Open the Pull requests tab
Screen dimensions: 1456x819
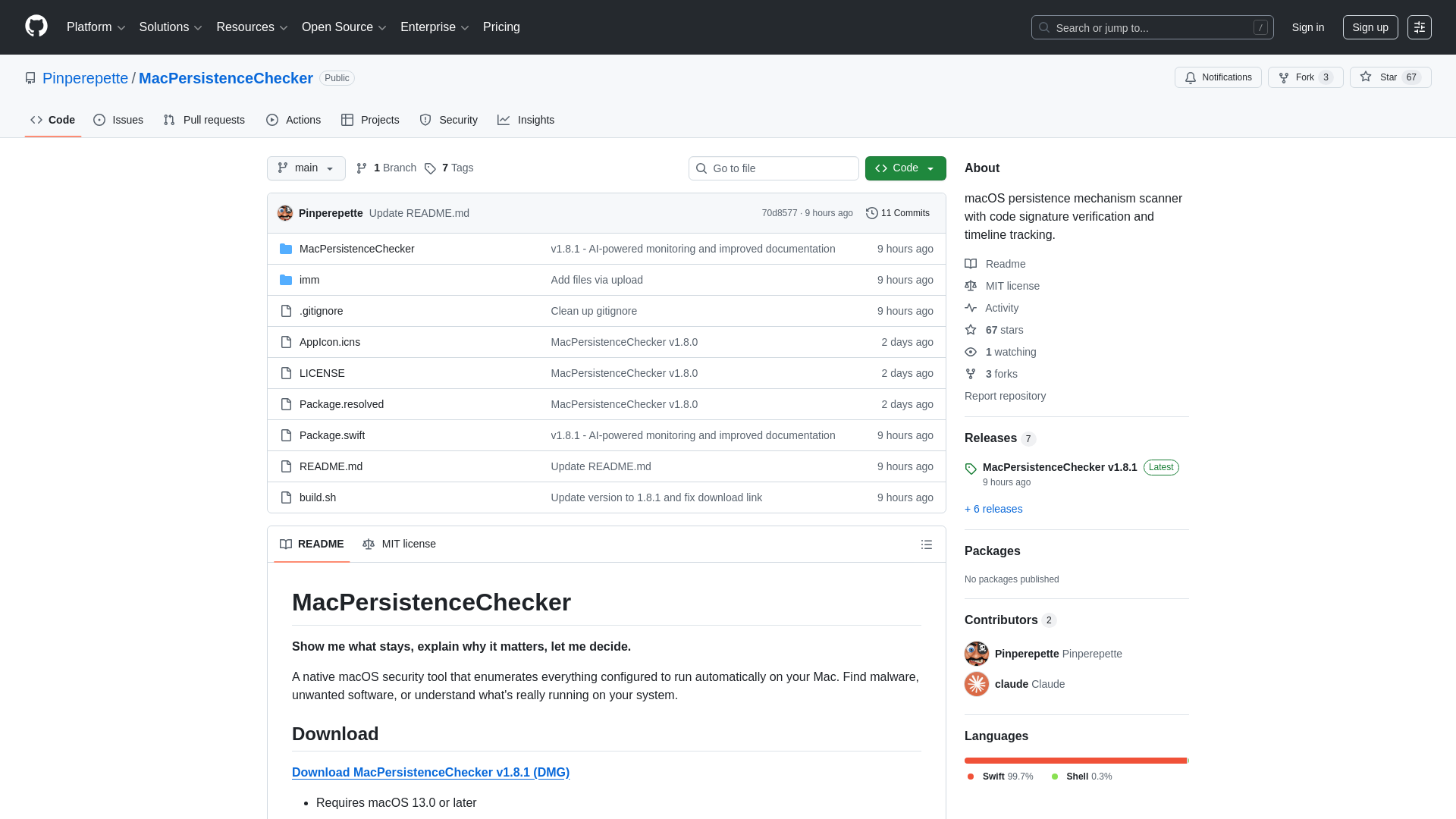(x=203, y=120)
